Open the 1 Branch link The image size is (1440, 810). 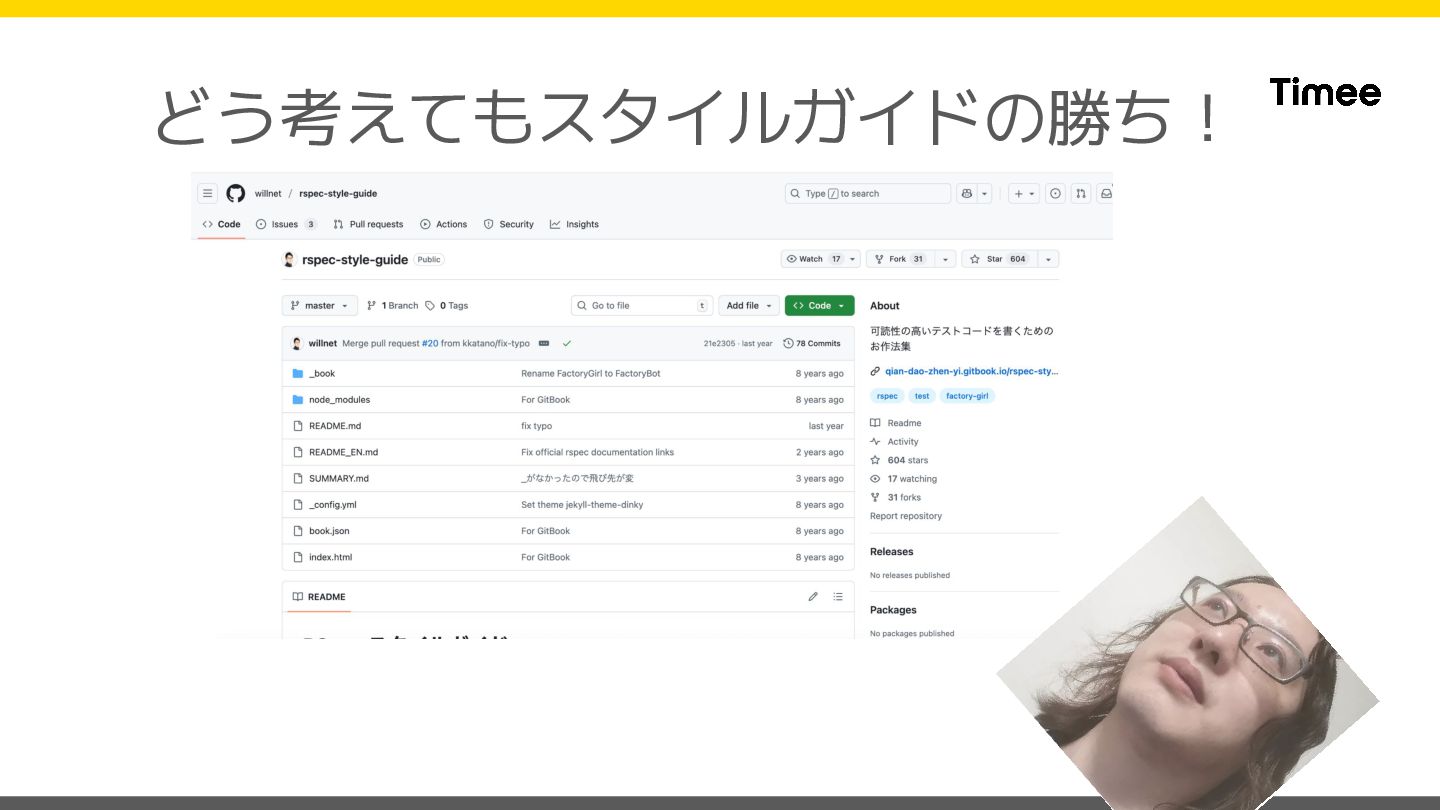click(393, 306)
